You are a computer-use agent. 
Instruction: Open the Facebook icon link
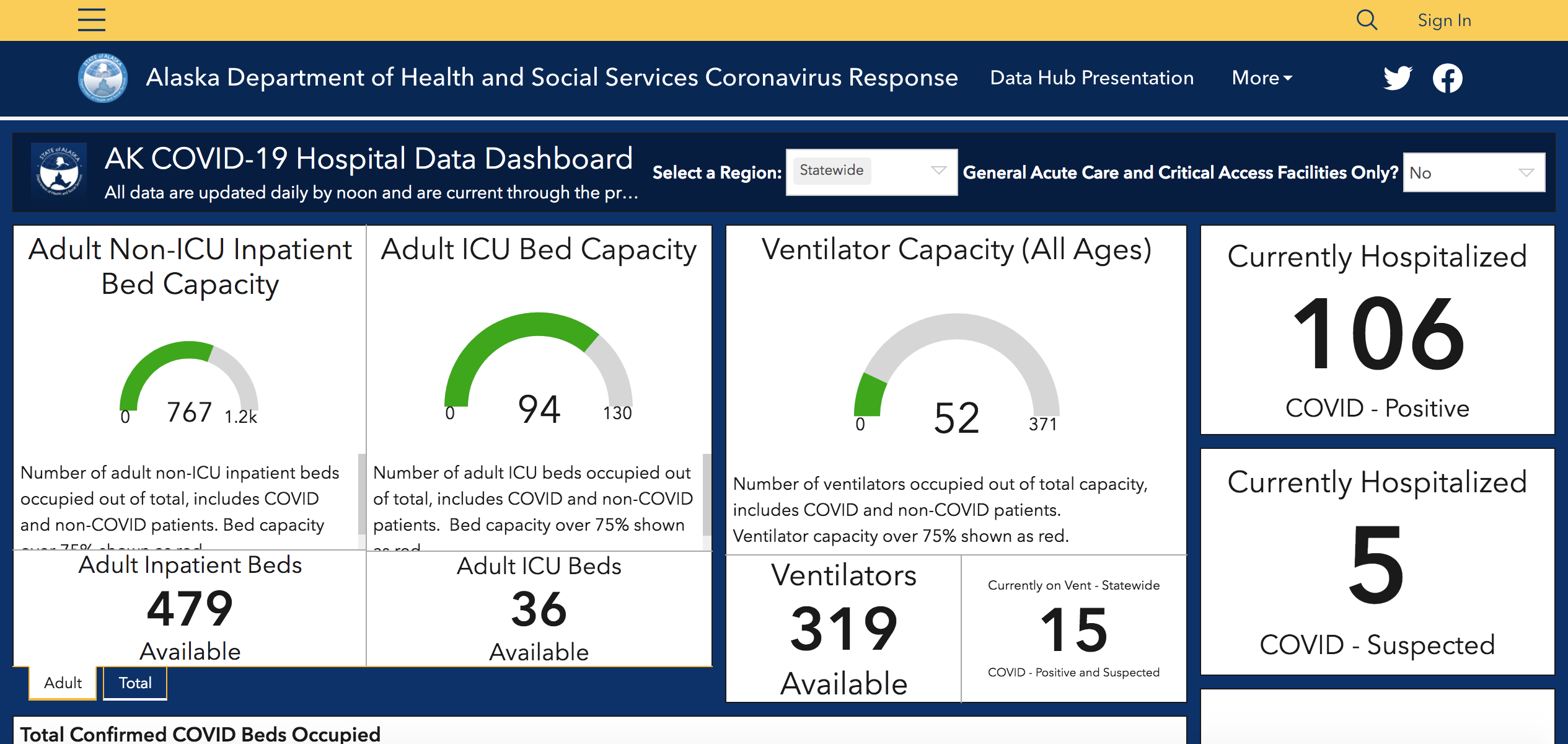(x=1447, y=78)
